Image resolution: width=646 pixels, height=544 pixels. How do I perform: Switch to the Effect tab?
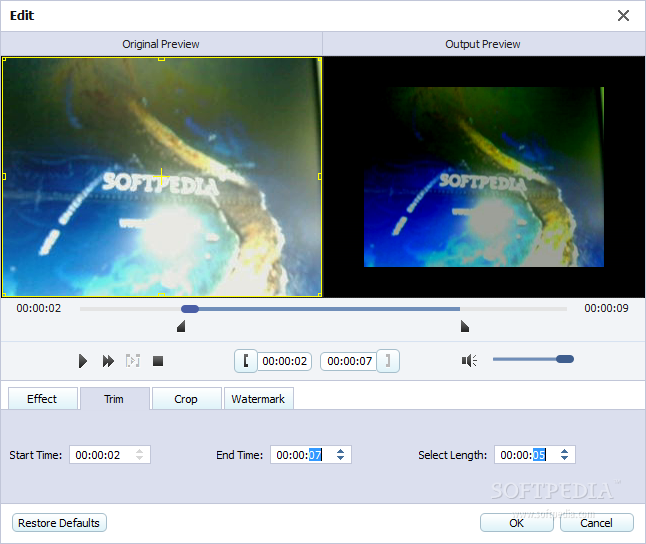coord(42,399)
